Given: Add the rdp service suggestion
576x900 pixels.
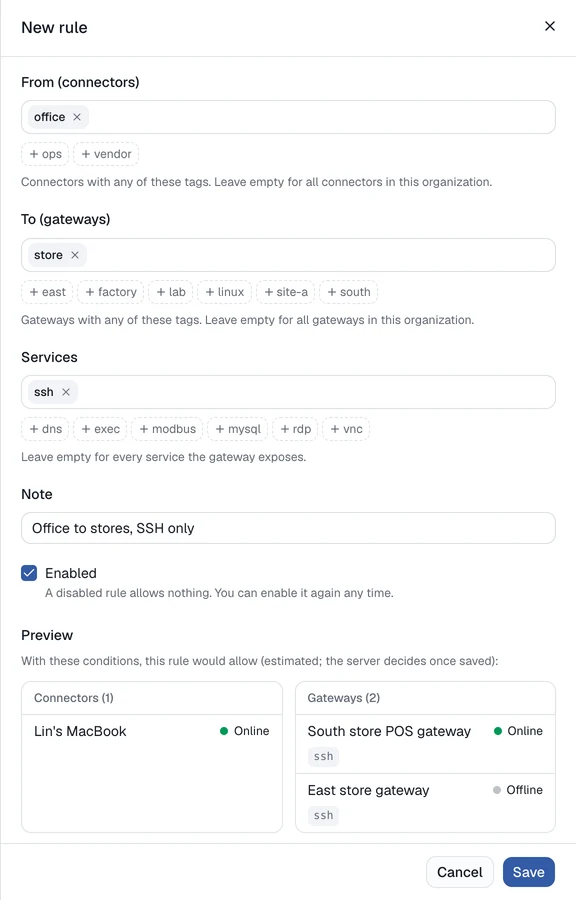Looking at the screenshot, I should pyautogui.click(x=295, y=429).
